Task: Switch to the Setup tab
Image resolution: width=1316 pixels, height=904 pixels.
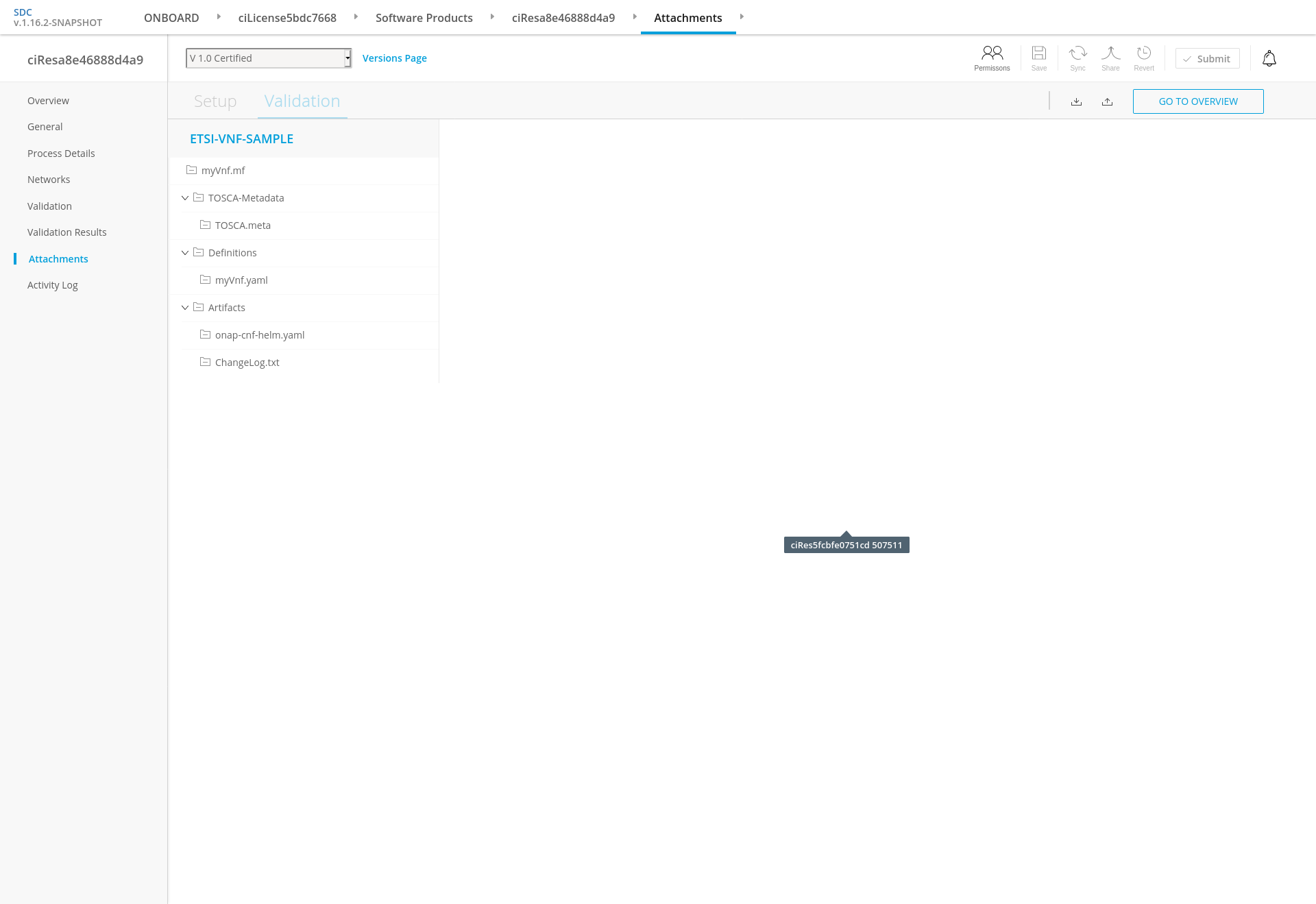Action: pyautogui.click(x=215, y=101)
